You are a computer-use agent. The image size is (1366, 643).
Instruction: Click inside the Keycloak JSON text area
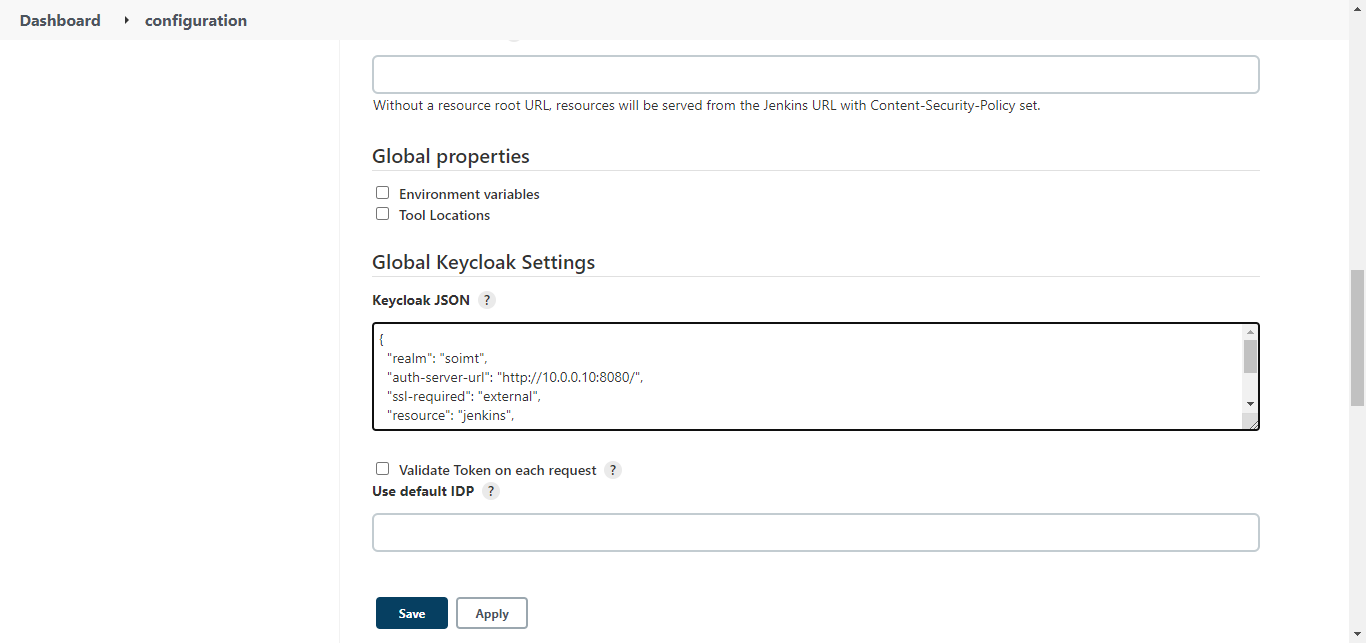click(800, 376)
